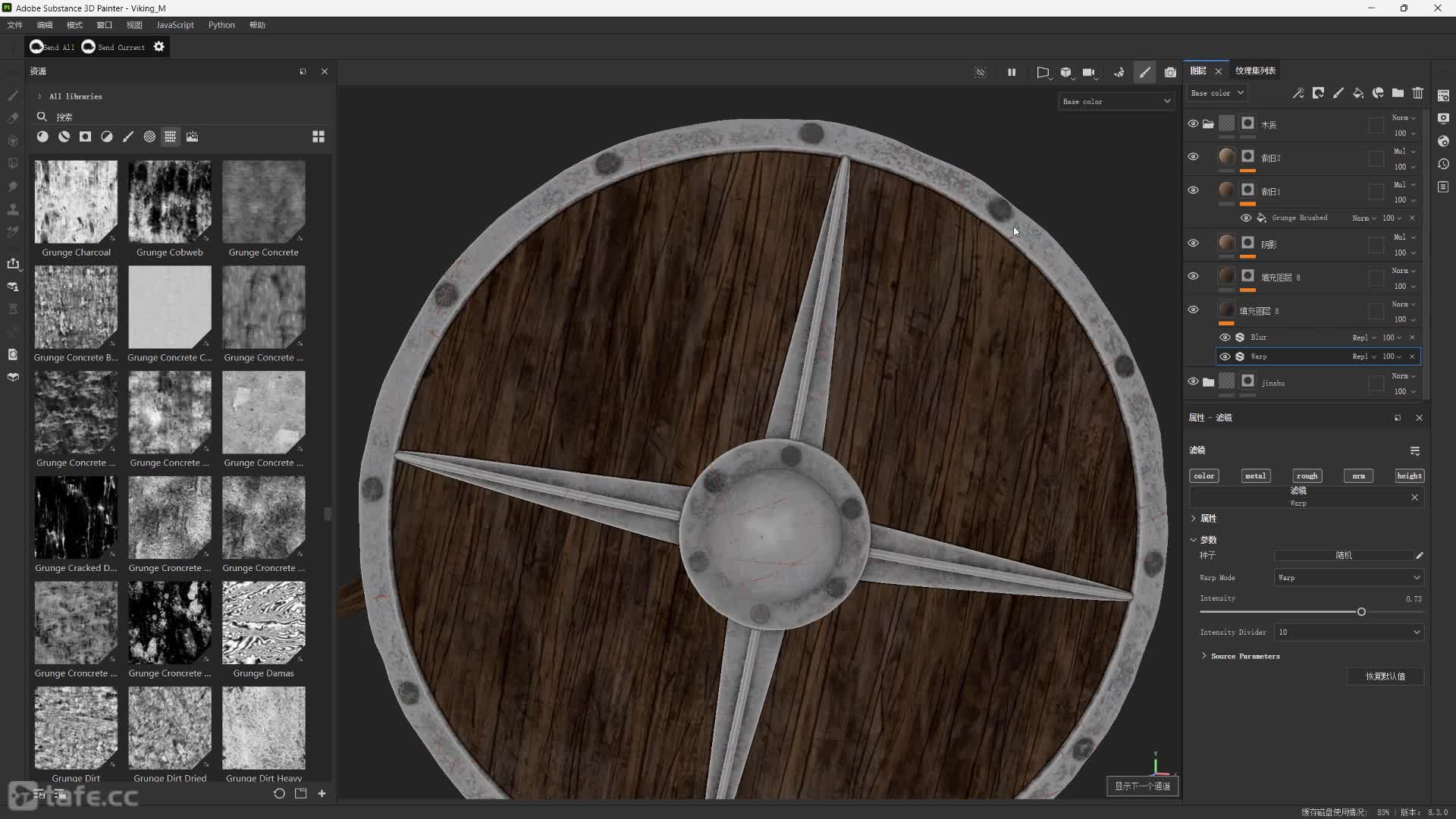Open Python menu
This screenshot has width=1456, height=819.
[x=221, y=25]
